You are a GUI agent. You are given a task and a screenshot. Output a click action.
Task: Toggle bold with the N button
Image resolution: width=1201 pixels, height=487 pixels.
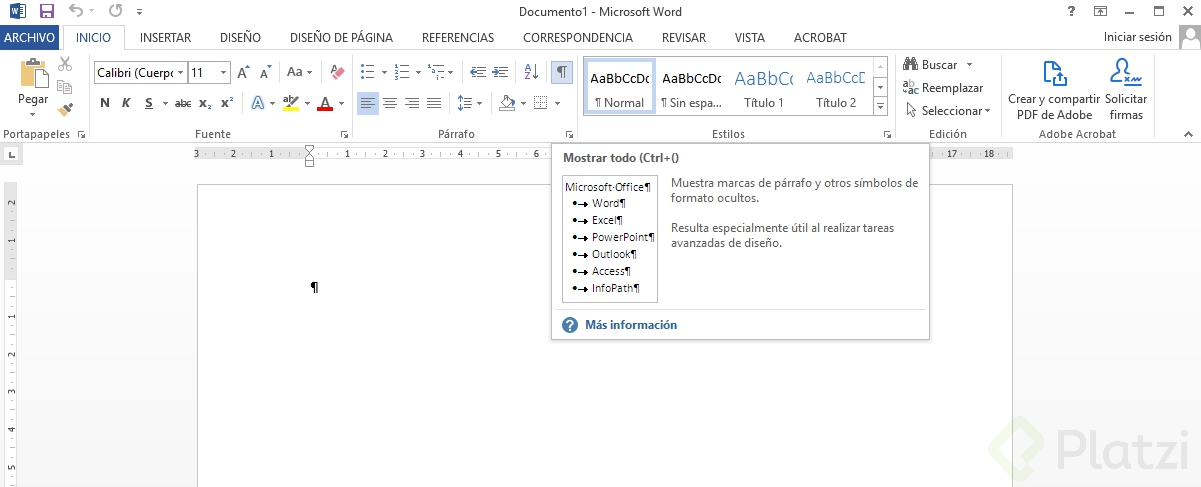coord(105,103)
